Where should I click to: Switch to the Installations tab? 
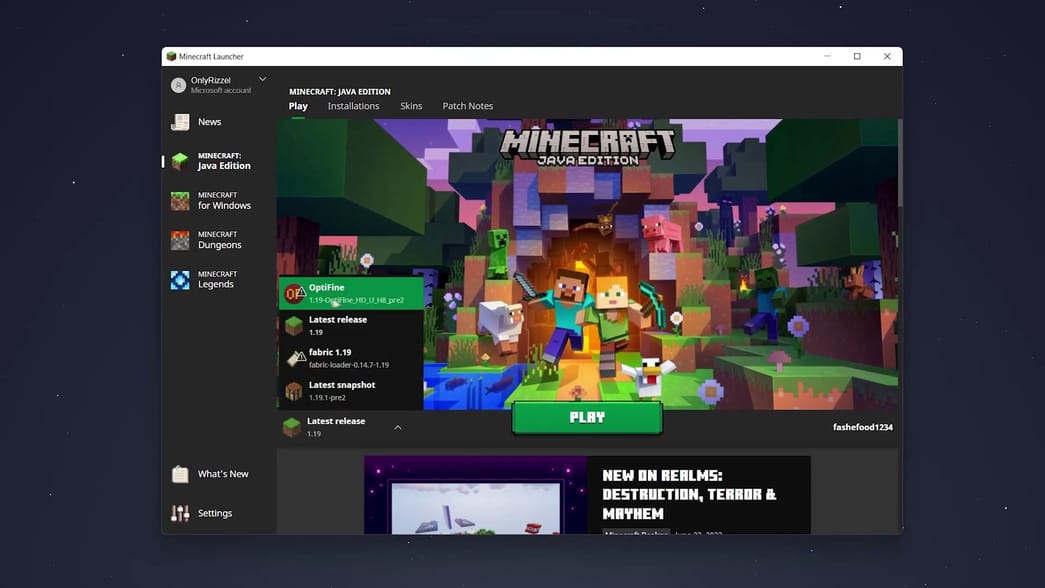pyautogui.click(x=353, y=105)
